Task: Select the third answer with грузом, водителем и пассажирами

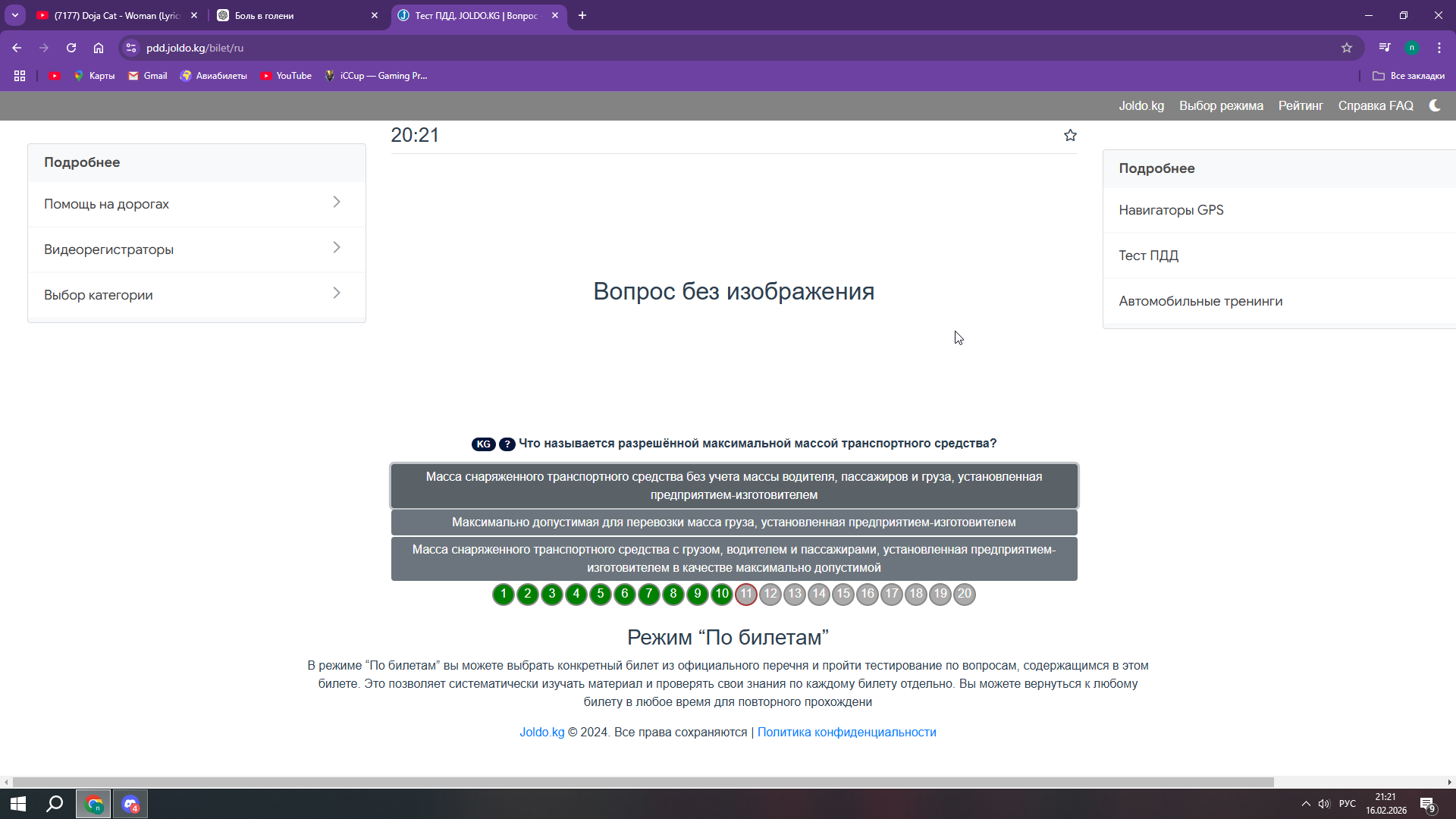Action: click(x=733, y=559)
